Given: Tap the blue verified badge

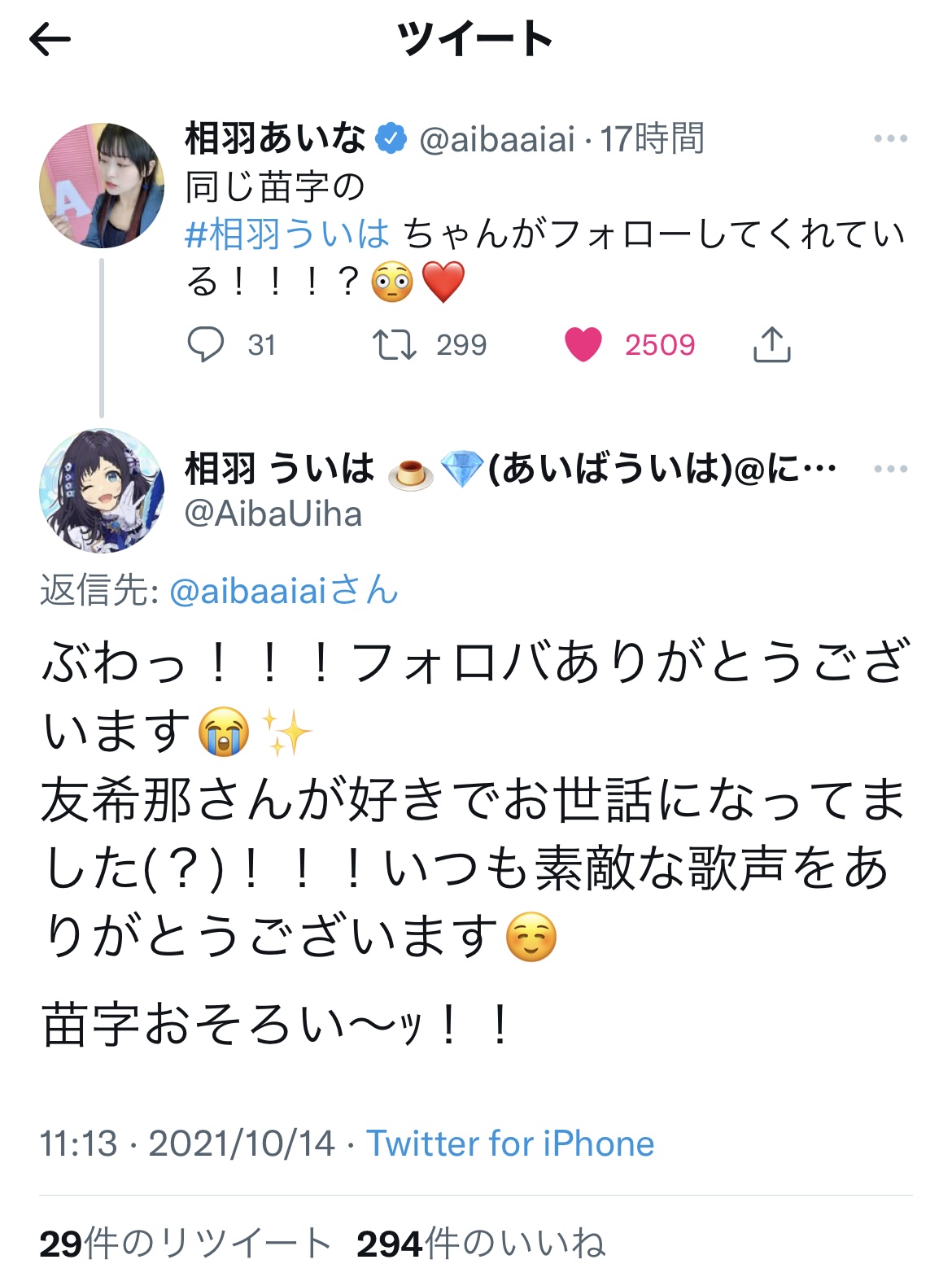Looking at the screenshot, I should pyautogui.click(x=391, y=138).
